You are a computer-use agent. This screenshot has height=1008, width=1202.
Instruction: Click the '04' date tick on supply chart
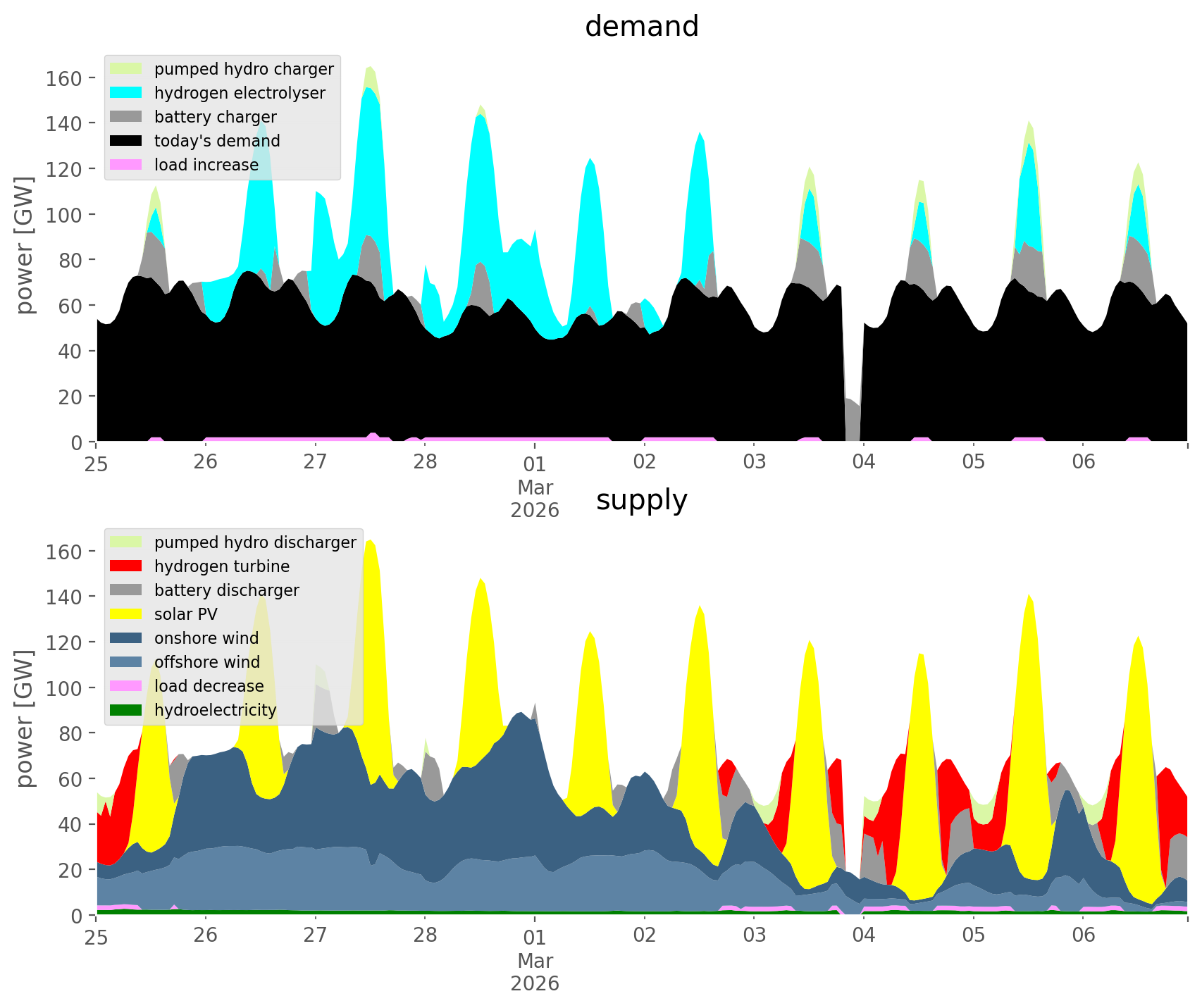click(x=863, y=936)
